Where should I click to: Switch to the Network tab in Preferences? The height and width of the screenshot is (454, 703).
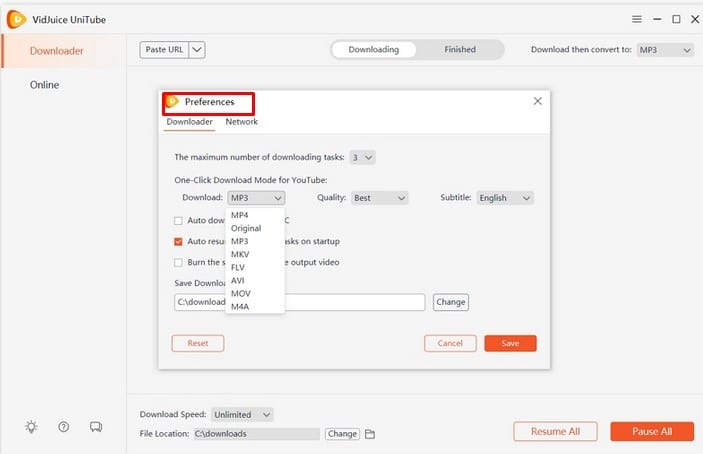(241, 122)
